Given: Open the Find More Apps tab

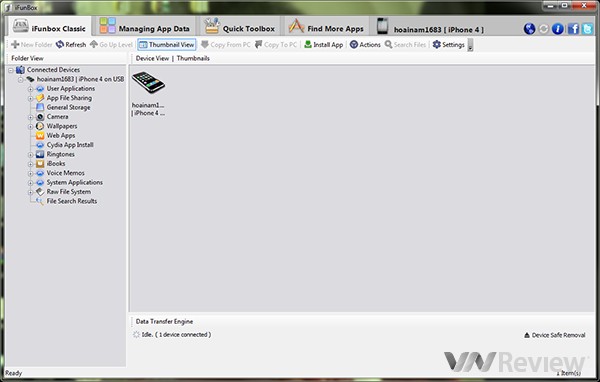Looking at the screenshot, I should (x=326, y=26).
